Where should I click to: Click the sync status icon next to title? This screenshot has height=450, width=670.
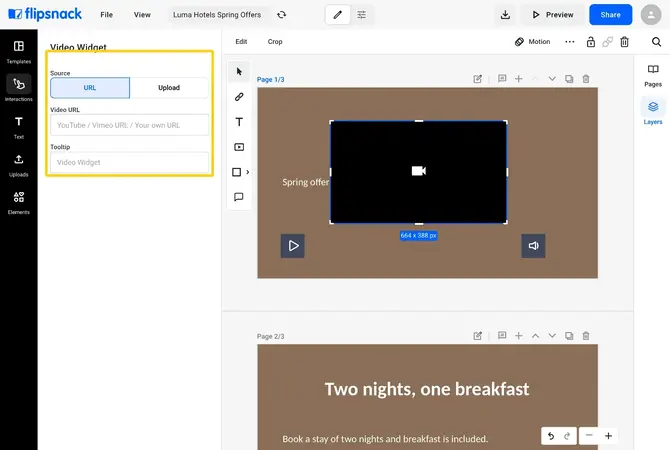pyautogui.click(x=281, y=15)
